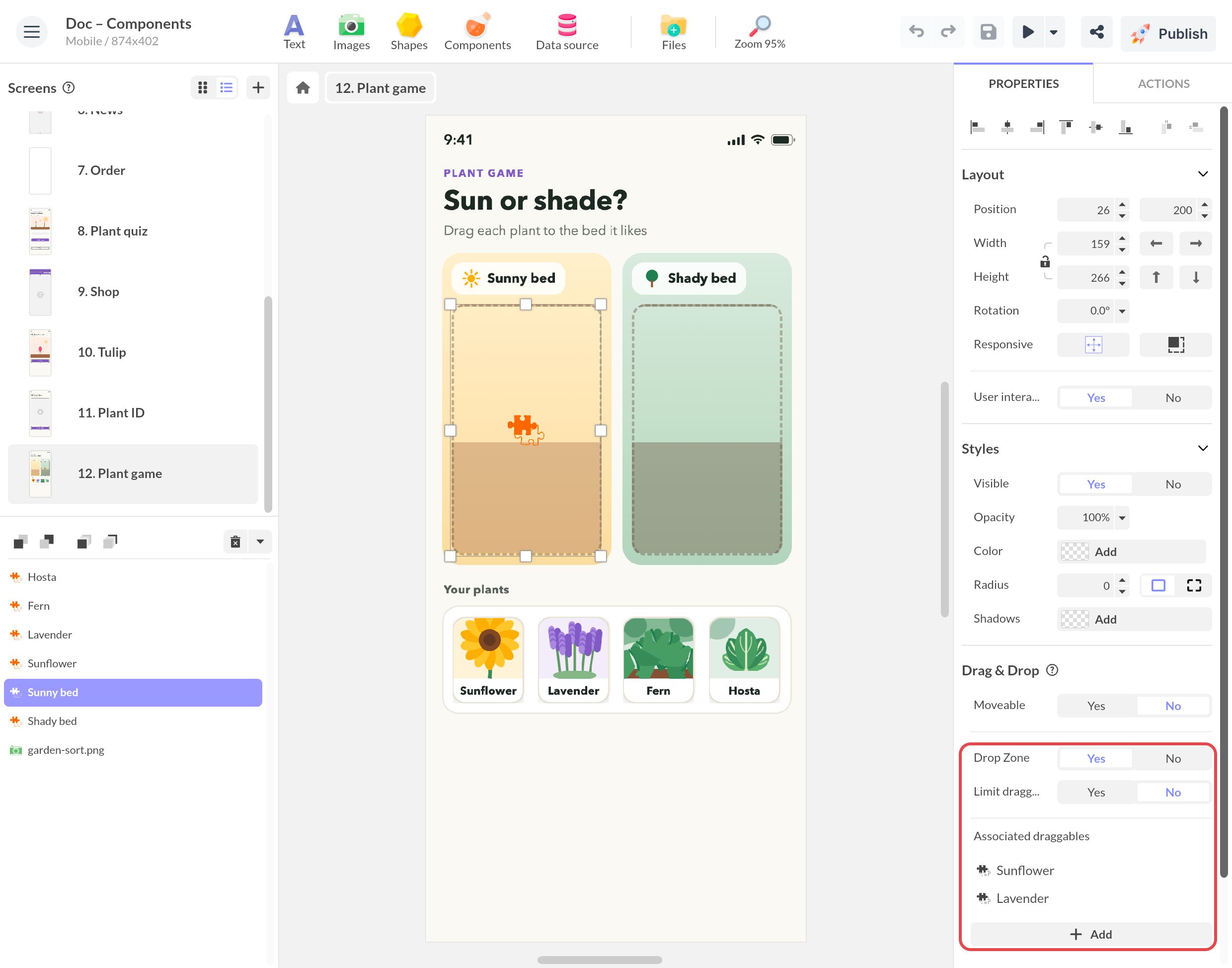Viewport: 1232px width, 968px height.
Task: Publish the project
Action: coord(1168,33)
